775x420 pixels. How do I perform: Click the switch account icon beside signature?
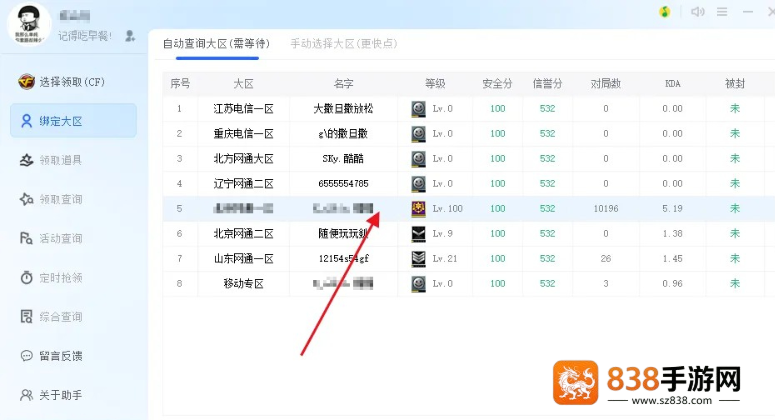[130, 36]
